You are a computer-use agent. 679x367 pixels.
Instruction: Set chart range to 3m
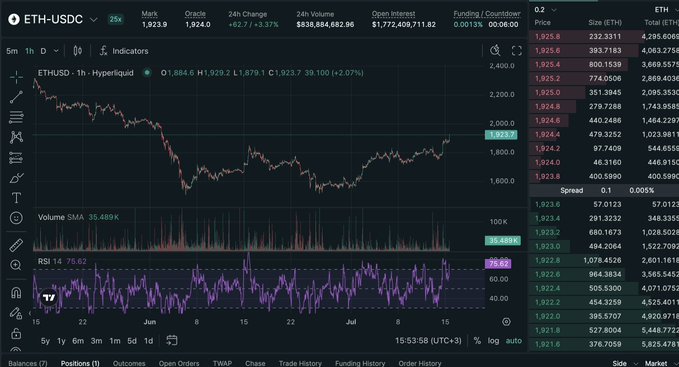coord(97,341)
